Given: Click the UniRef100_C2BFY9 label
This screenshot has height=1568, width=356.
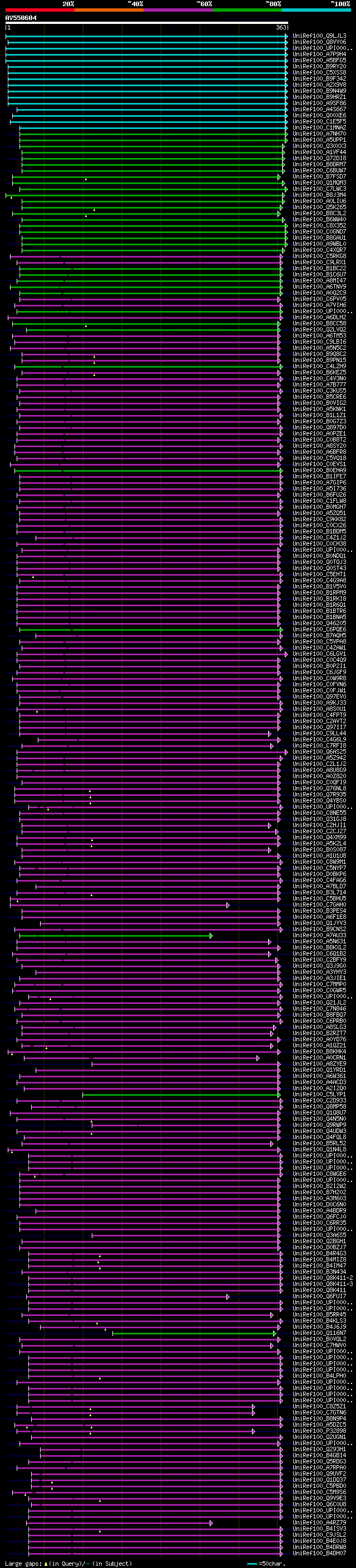Looking at the screenshot, I should tap(319, 960).
